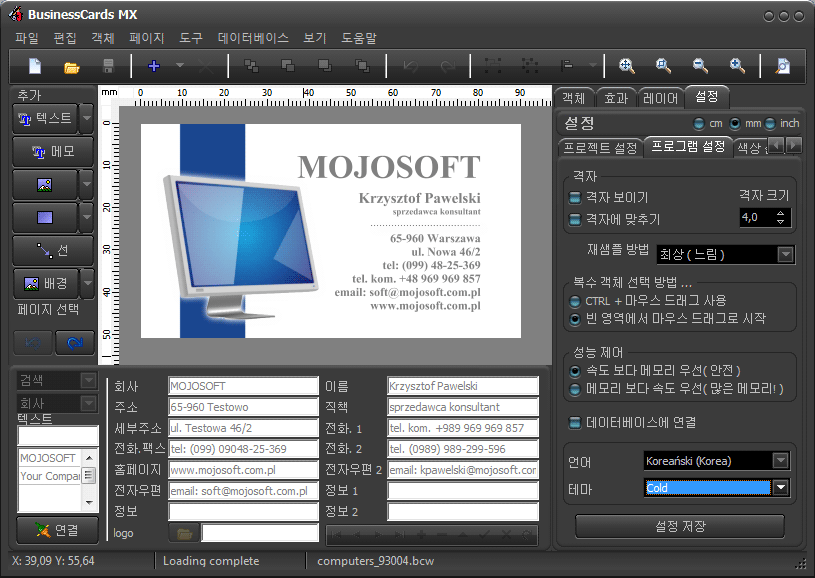Expand the image button dropdown arrow
The width and height of the screenshot is (815, 578).
(x=87, y=185)
